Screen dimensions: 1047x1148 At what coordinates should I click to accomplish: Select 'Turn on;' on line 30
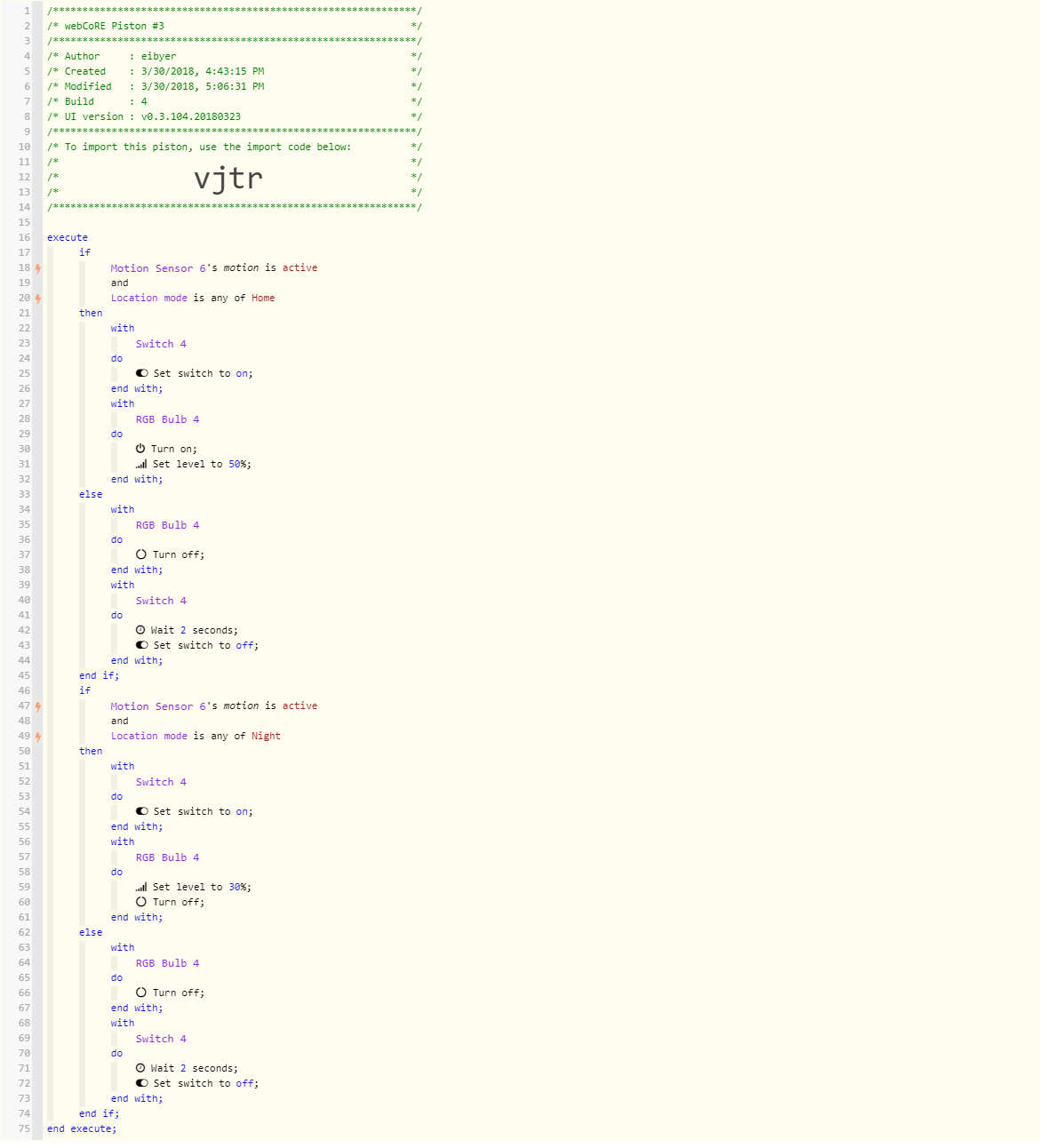(174, 450)
